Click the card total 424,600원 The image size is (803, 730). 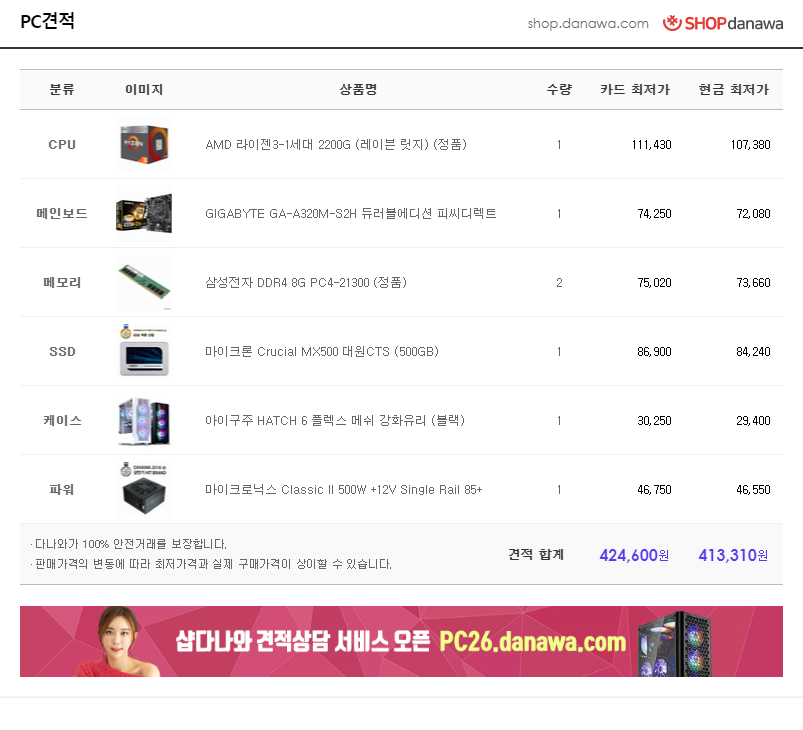[634, 555]
